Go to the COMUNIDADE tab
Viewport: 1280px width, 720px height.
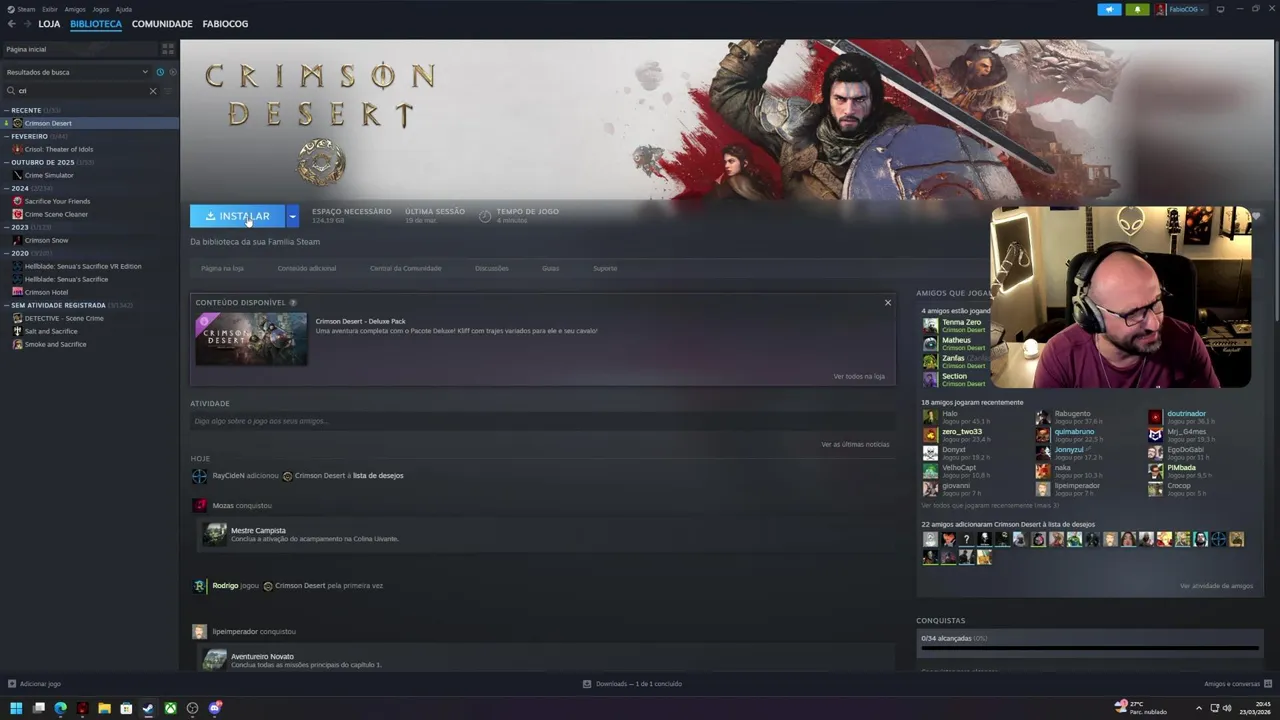pos(162,24)
